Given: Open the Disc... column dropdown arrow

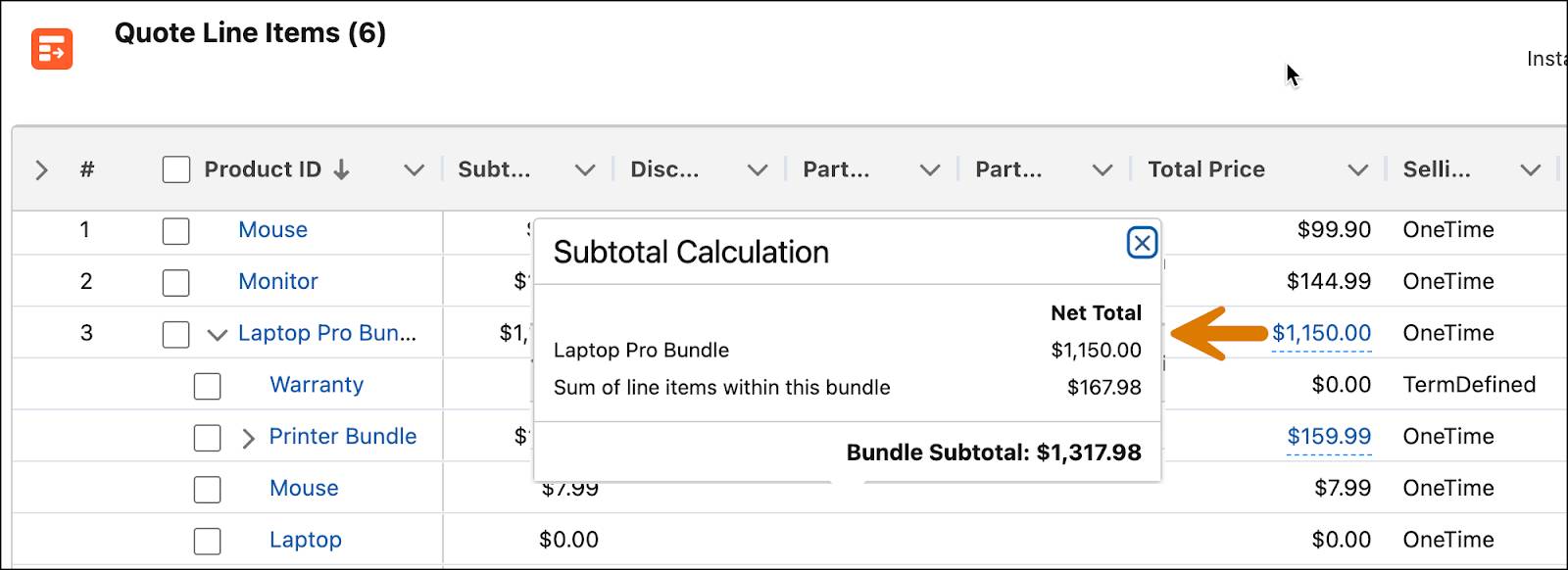Looking at the screenshot, I should (758, 170).
